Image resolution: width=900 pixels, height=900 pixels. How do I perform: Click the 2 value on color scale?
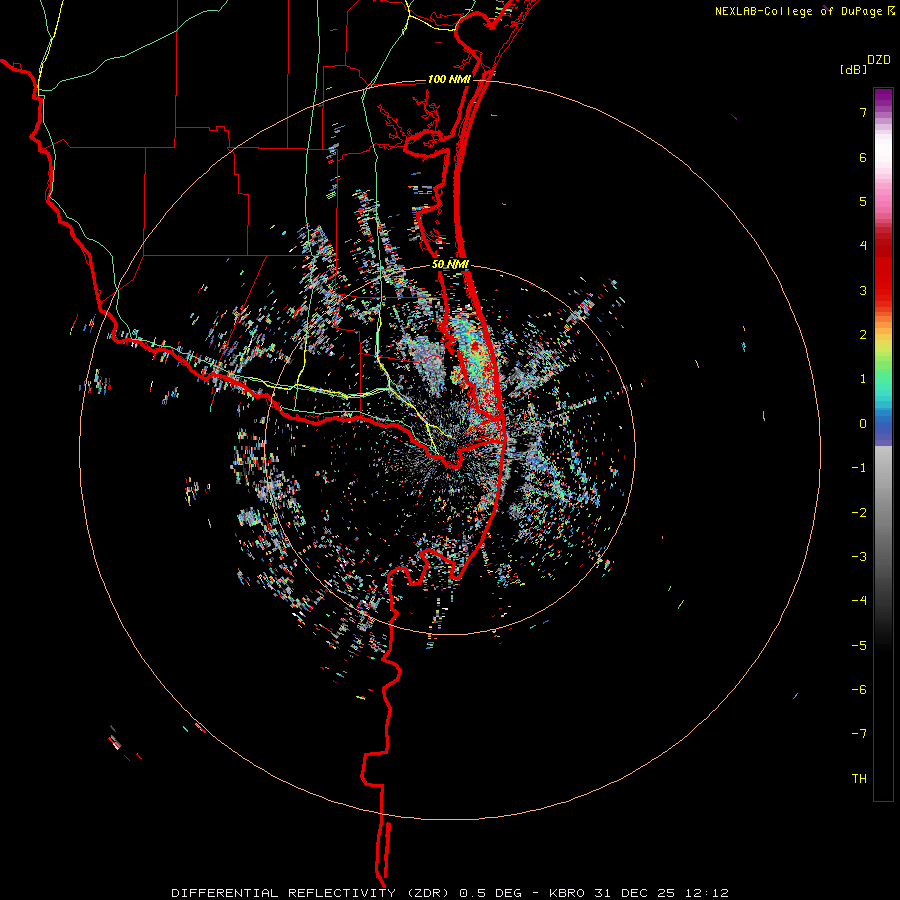tap(862, 335)
